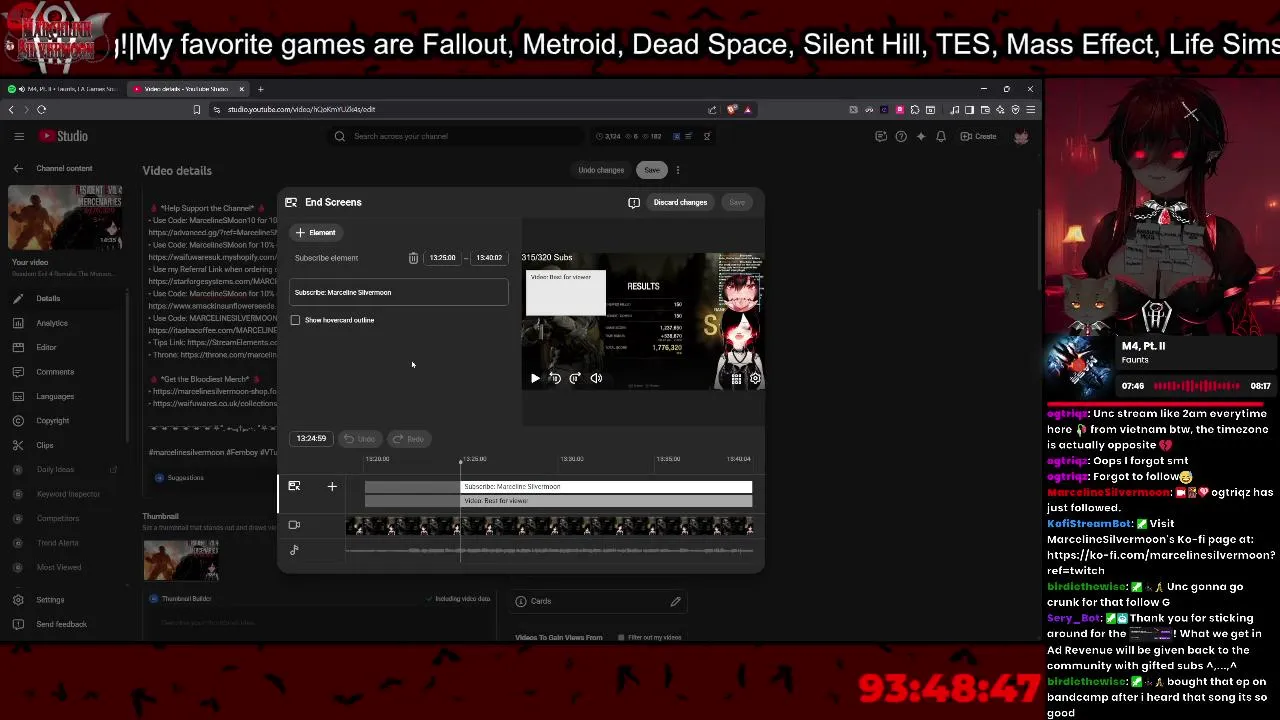
Task: Open the Details sidebar tab
Action: click(64, 298)
